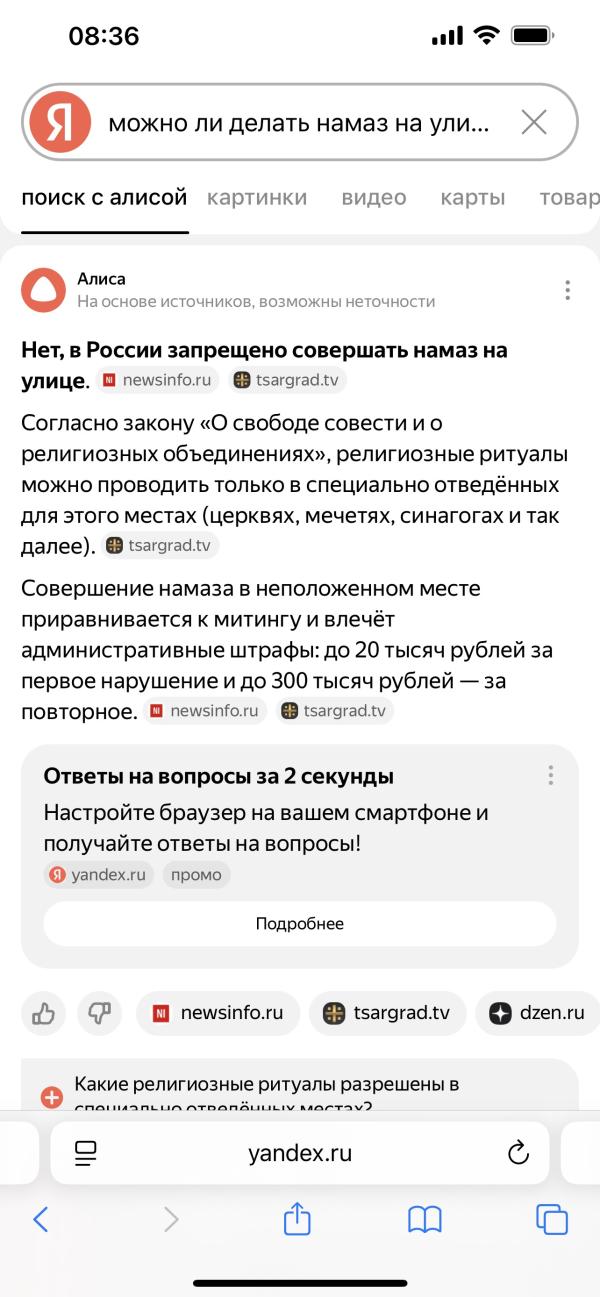This screenshot has height=1297, width=600.
Task: Dislike the answer with thumbs down
Action: click(x=99, y=1013)
